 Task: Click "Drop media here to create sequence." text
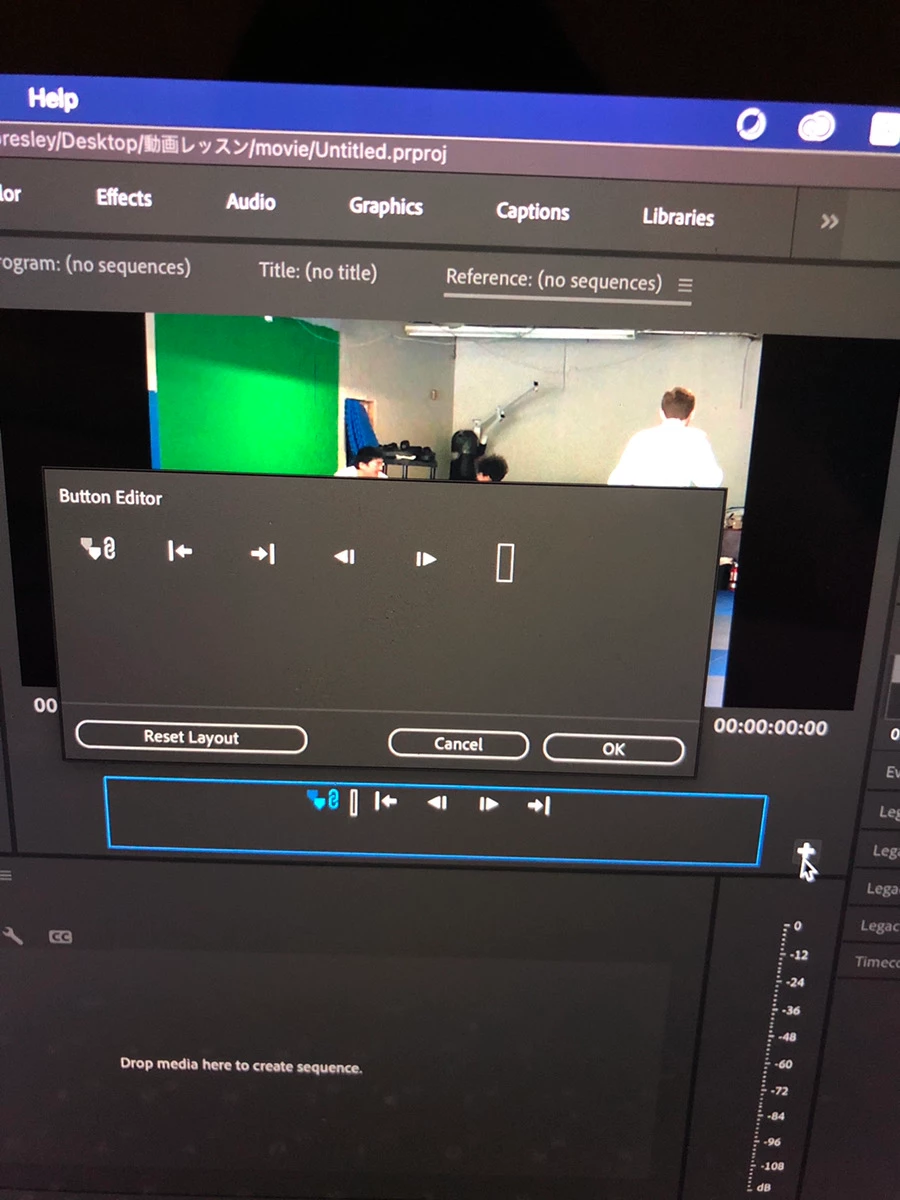coord(241,1066)
